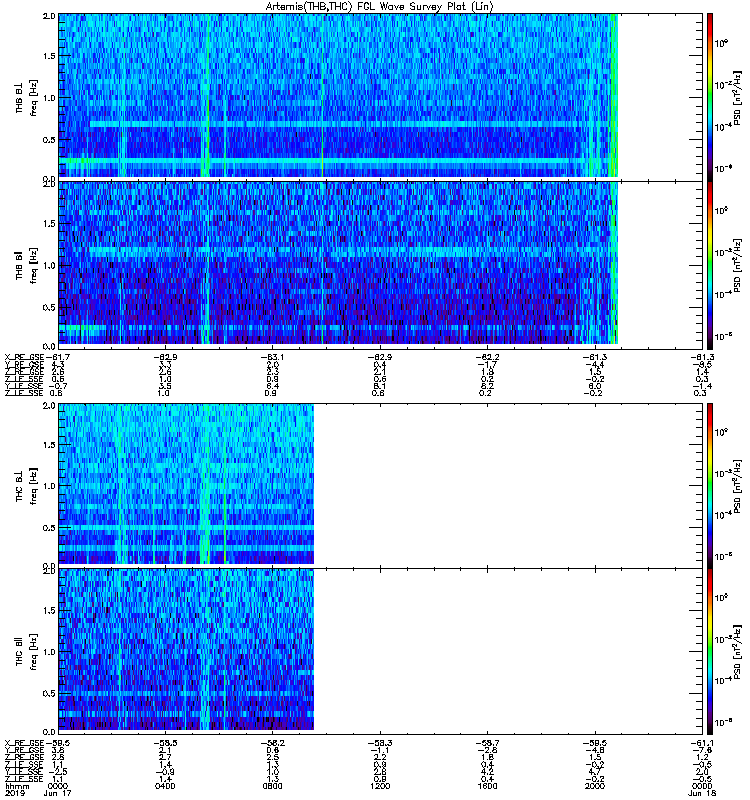Click the 'PSD [nT²/Hz]' label on the top colorbar
Screen dimensions: 750x800
pos(738,98)
